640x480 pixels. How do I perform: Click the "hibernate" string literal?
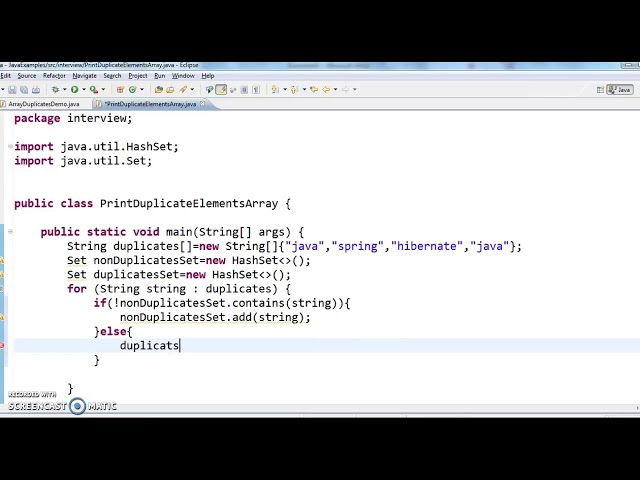pyautogui.click(x=427, y=246)
